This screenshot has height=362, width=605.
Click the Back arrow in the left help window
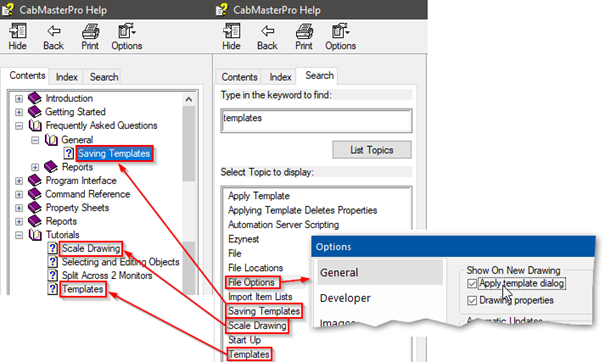click(54, 31)
